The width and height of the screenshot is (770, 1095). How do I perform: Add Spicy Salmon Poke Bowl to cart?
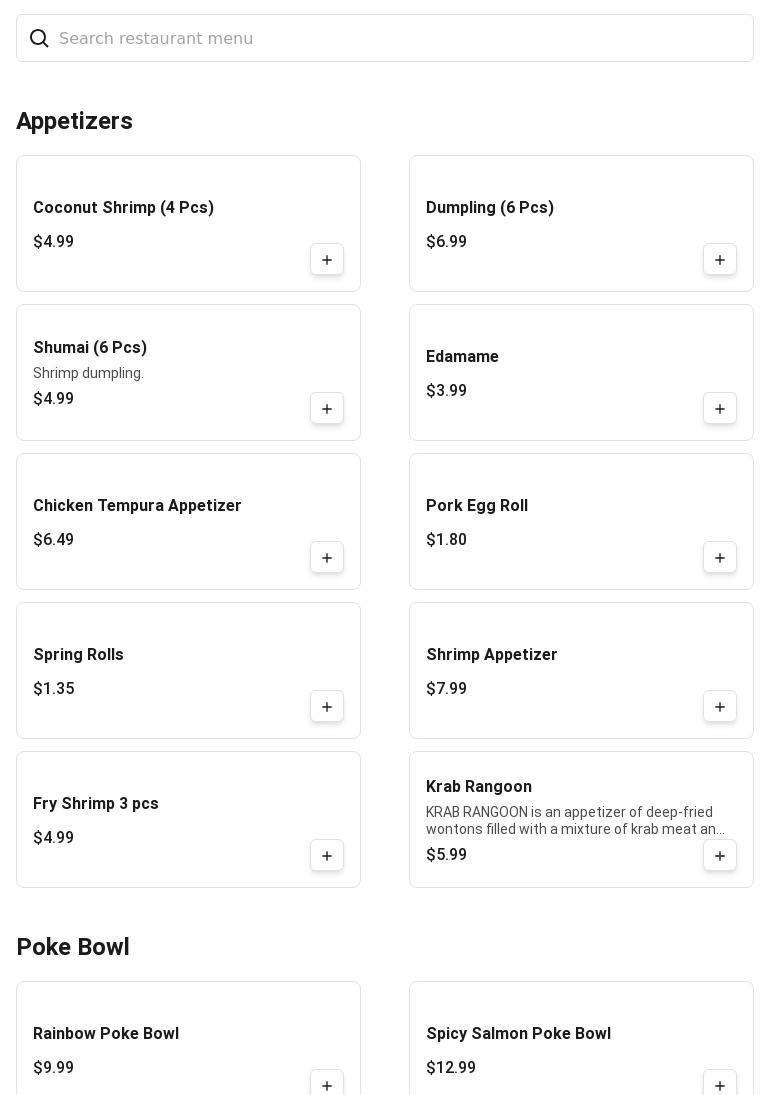tap(720, 1084)
